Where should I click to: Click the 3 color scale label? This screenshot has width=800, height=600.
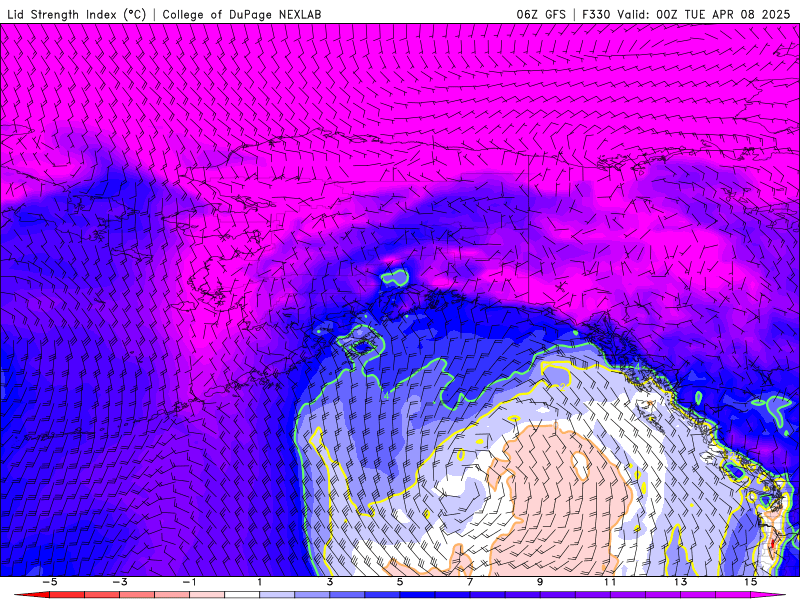(x=330, y=582)
